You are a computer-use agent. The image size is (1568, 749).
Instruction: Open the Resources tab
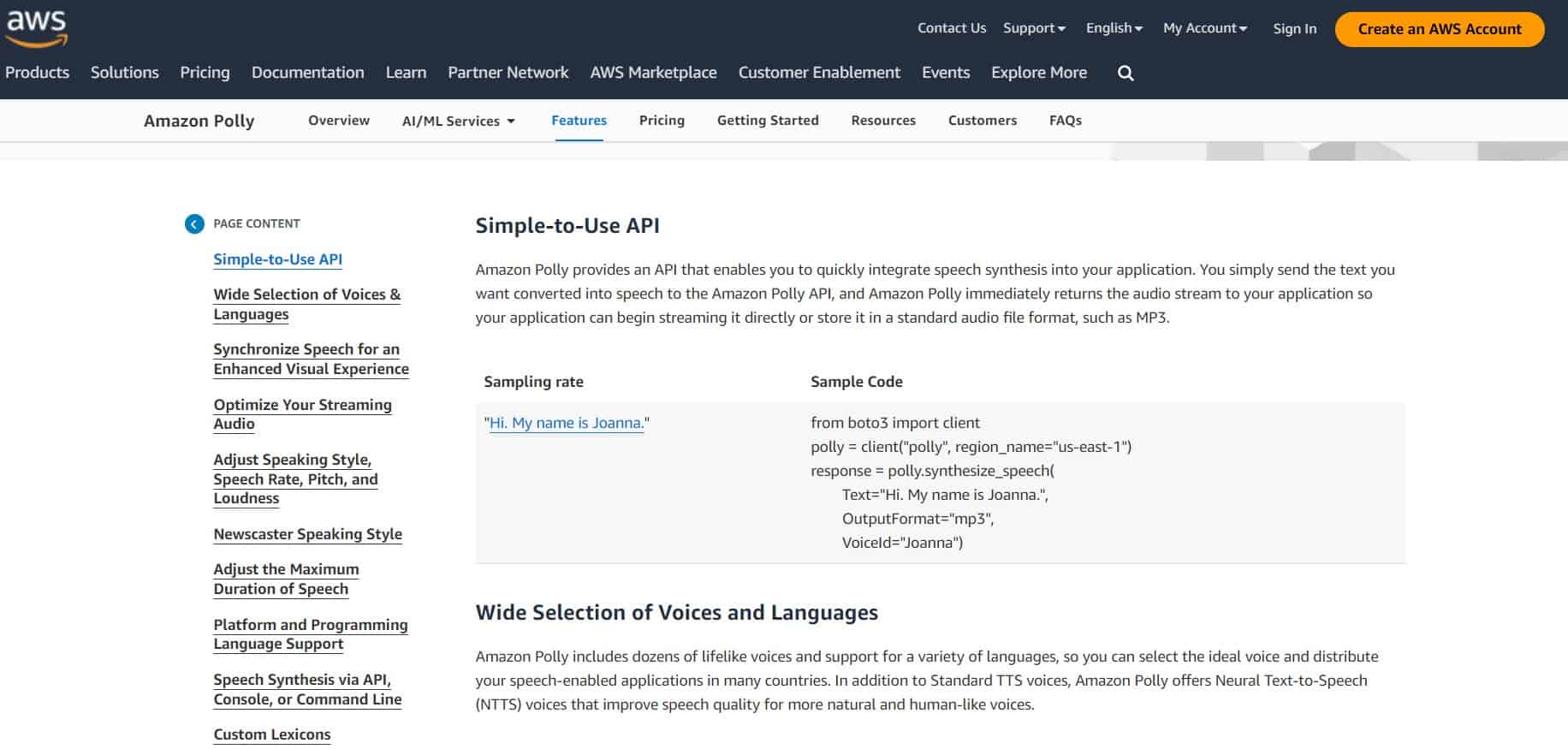883,121
